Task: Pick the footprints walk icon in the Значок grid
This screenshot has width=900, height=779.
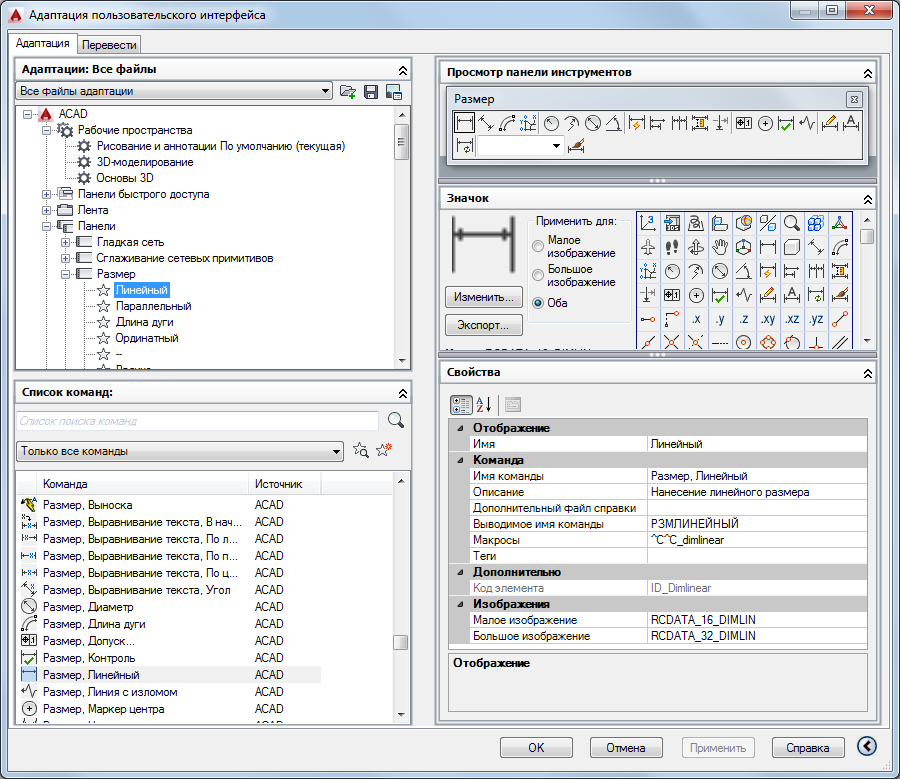Action: click(x=672, y=247)
